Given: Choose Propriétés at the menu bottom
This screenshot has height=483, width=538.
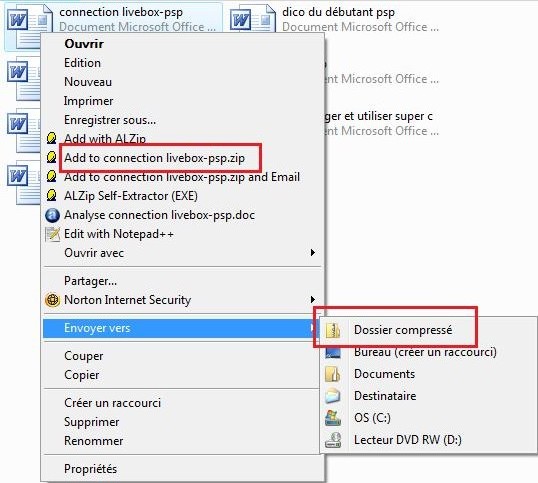Looking at the screenshot, I should click(x=91, y=469).
